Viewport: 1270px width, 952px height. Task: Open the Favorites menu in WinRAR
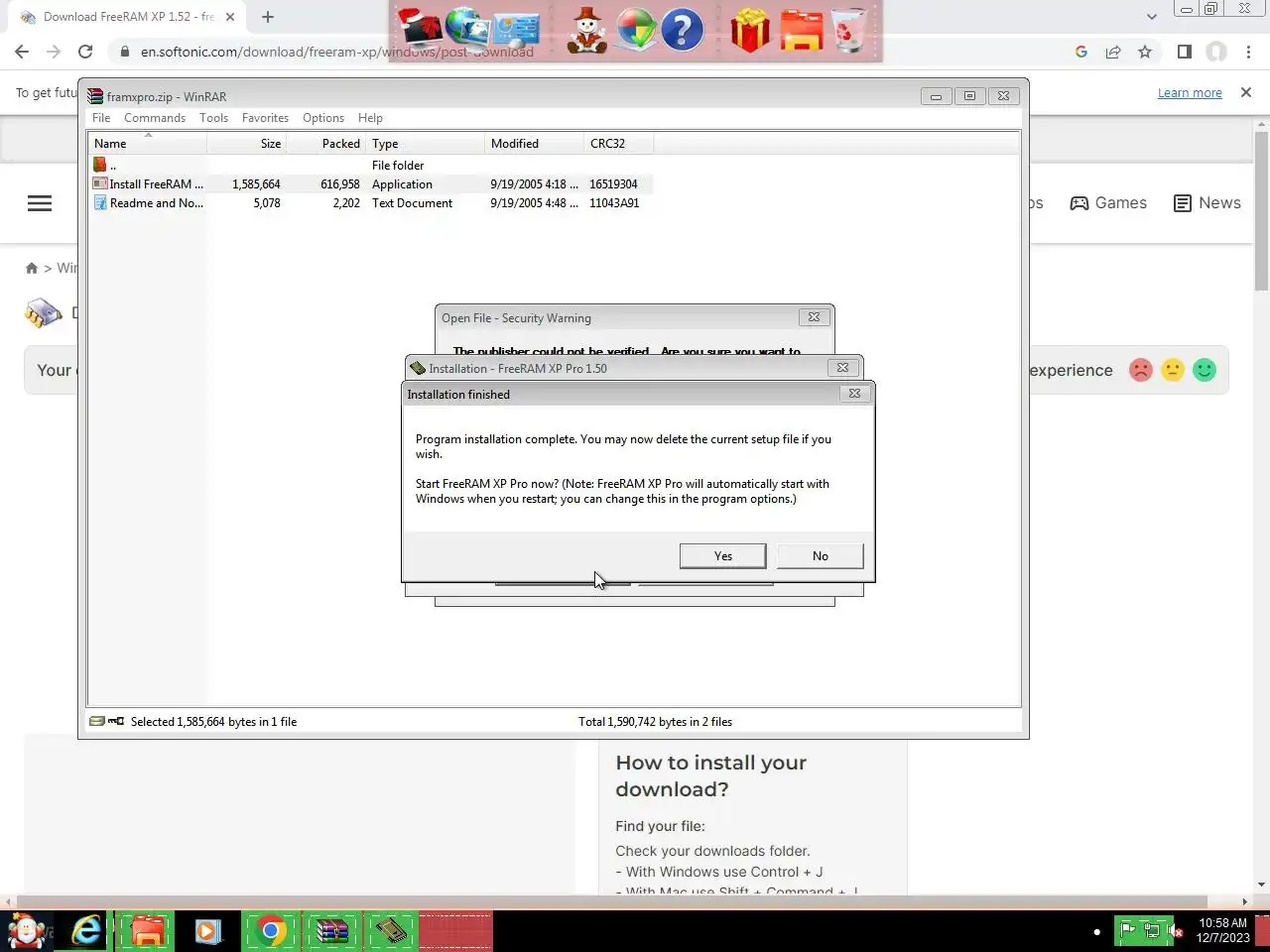pos(265,118)
